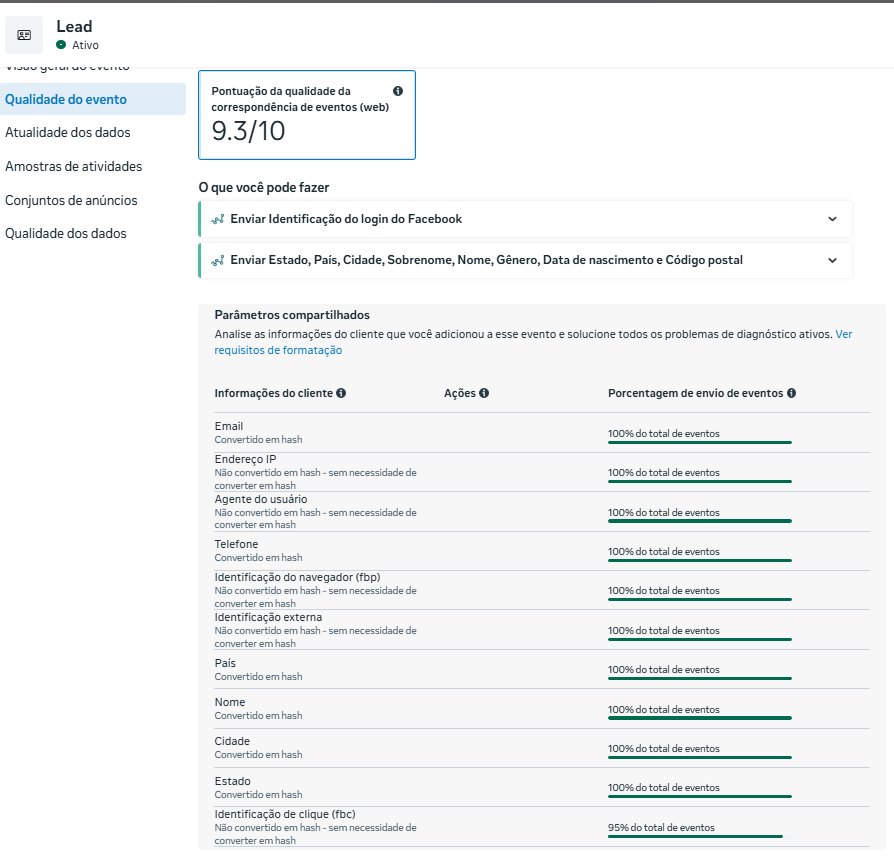Click info icon beside event match quality score
The height and width of the screenshot is (856, 894).
click(x=398, y=91)
